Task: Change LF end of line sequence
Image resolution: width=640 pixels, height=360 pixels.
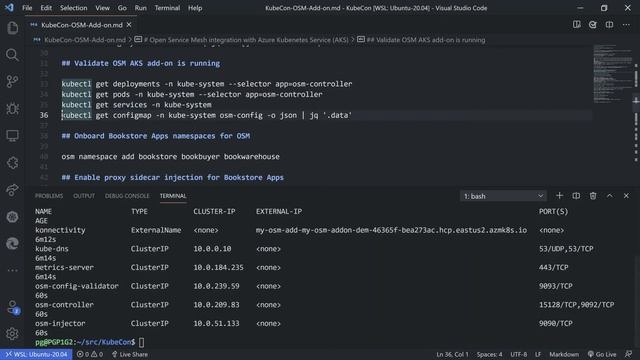Action: pos(538,354)
